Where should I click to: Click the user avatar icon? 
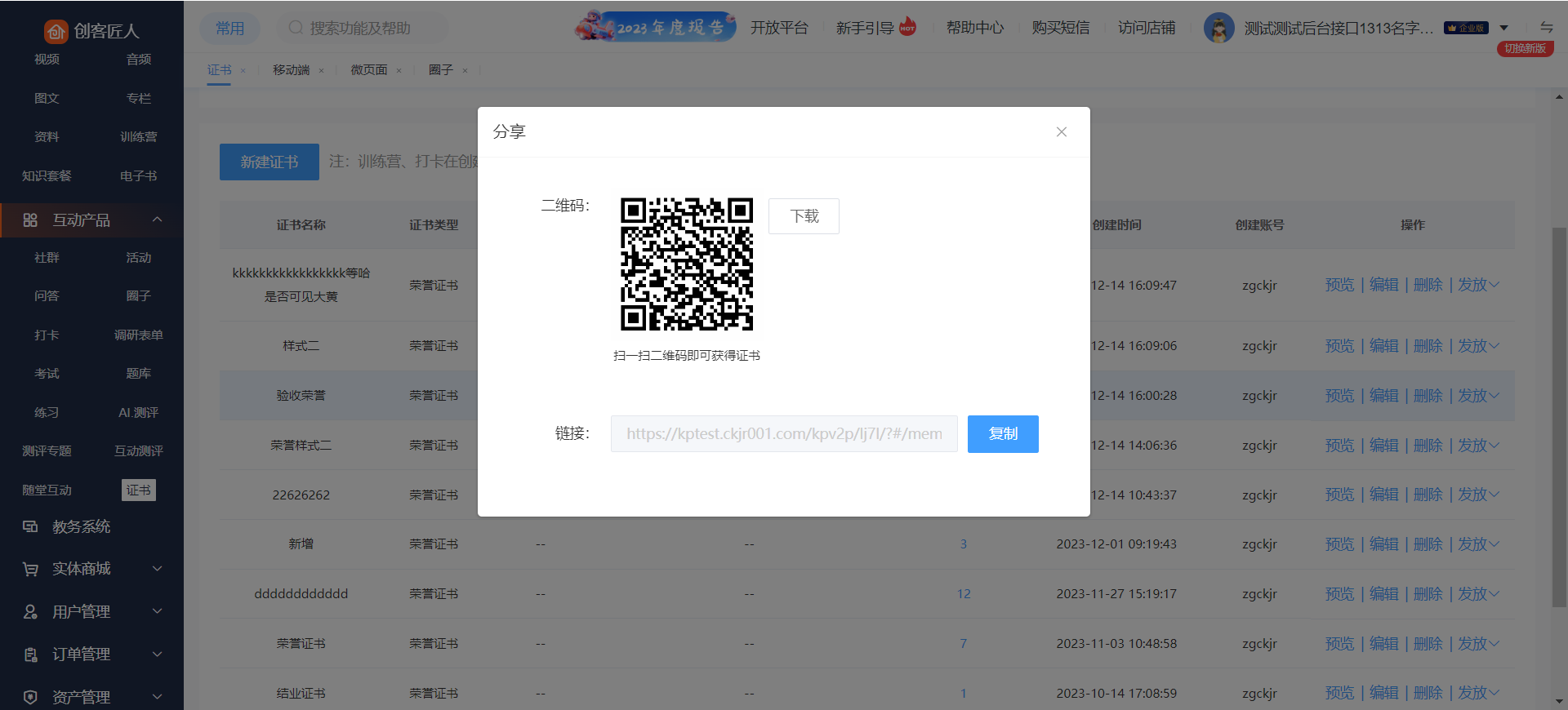[x=1218, y=28]
